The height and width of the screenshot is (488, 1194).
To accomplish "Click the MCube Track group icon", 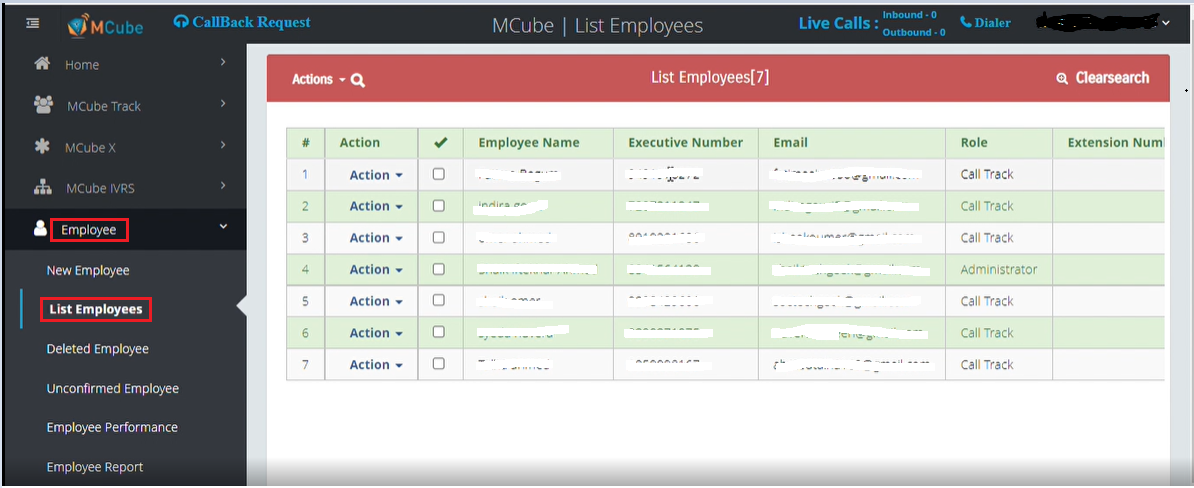I will (x=43, y=105).
